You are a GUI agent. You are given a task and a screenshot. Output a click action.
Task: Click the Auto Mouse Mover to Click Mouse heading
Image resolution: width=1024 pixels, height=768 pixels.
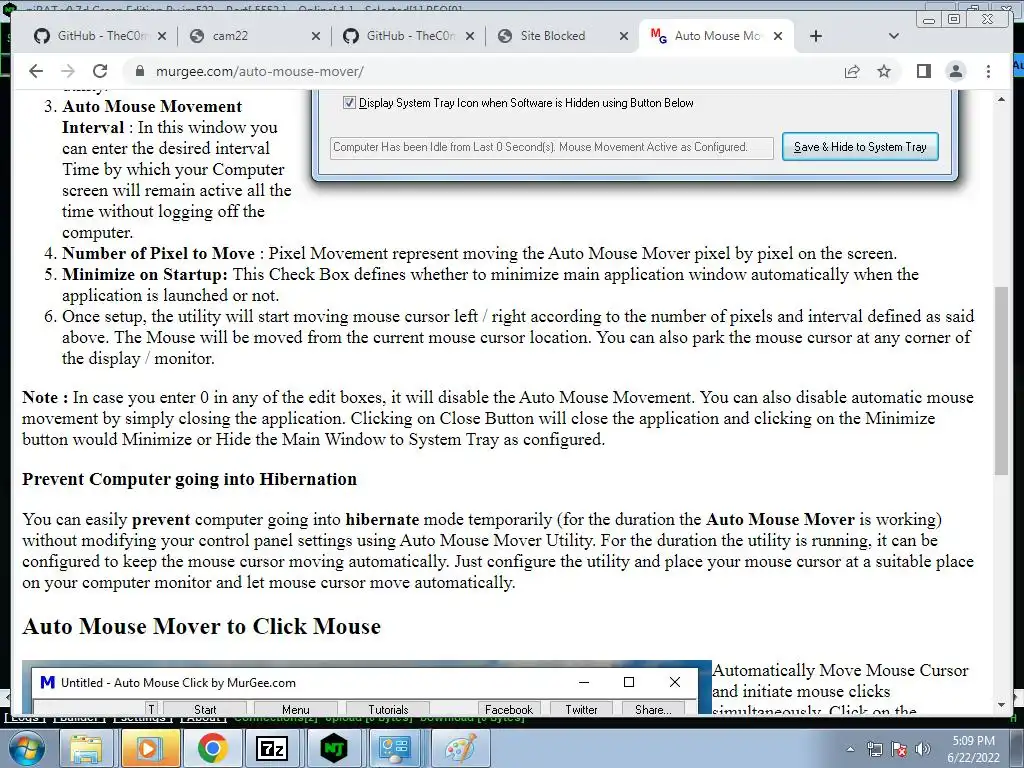[201, 626]
